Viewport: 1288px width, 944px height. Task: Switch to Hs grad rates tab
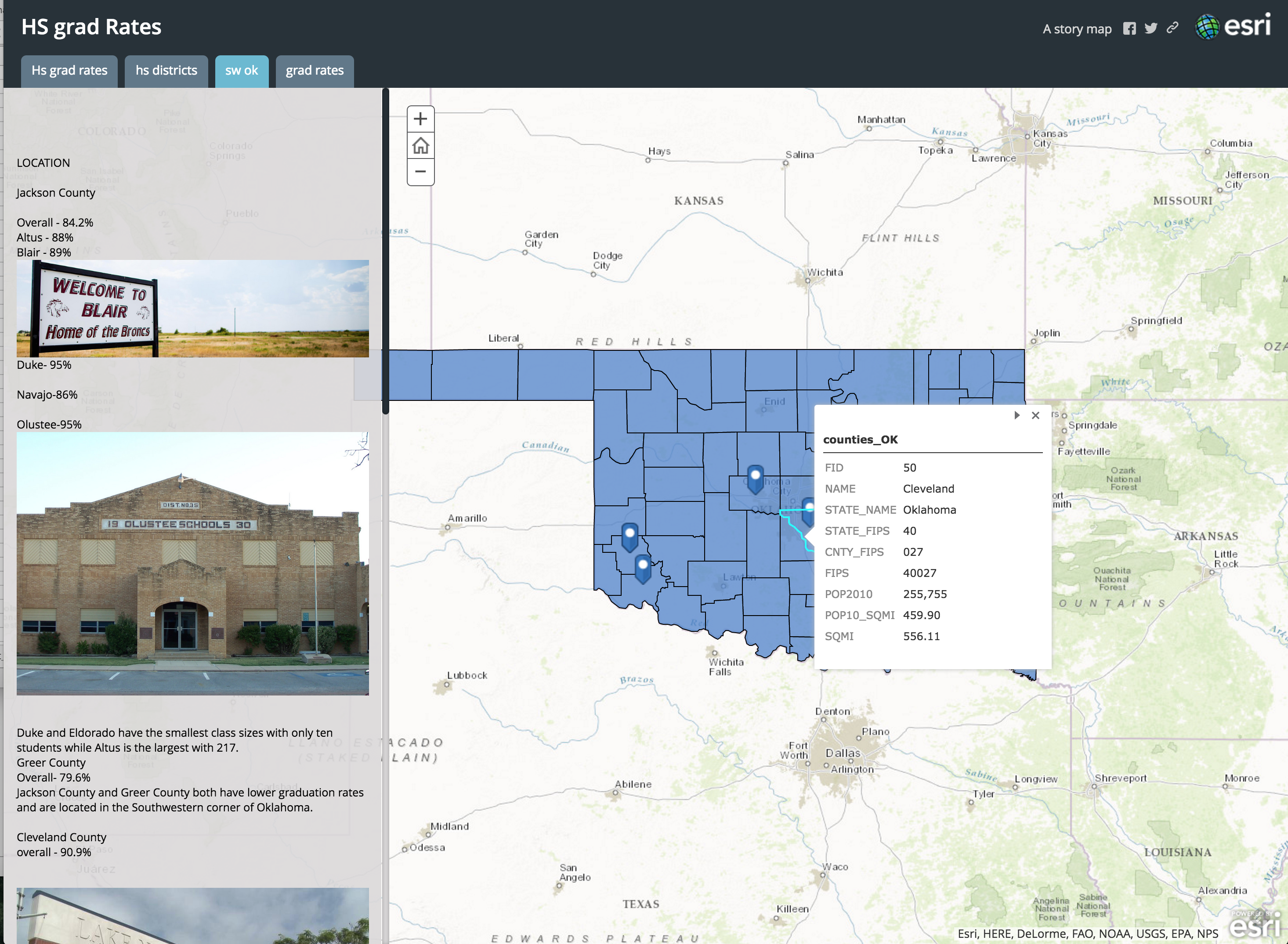tap(69, 71)
